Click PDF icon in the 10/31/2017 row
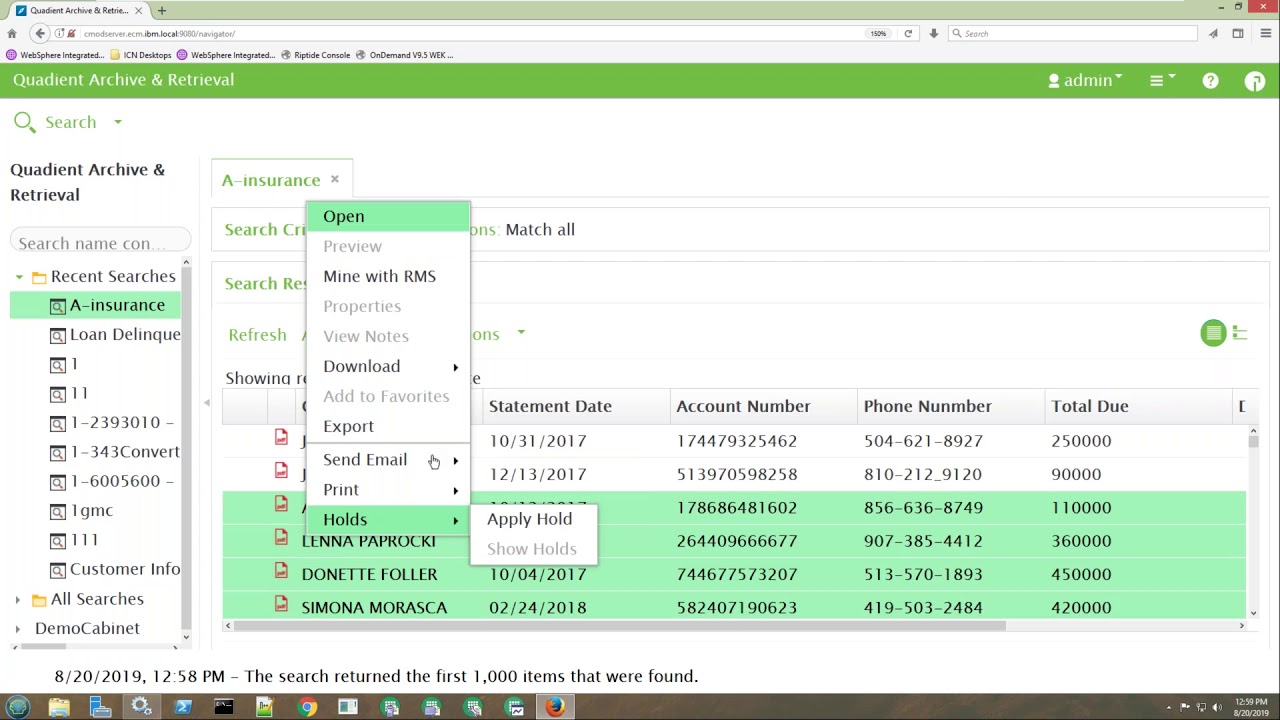 pyautogui.click(x=281, y=437)
